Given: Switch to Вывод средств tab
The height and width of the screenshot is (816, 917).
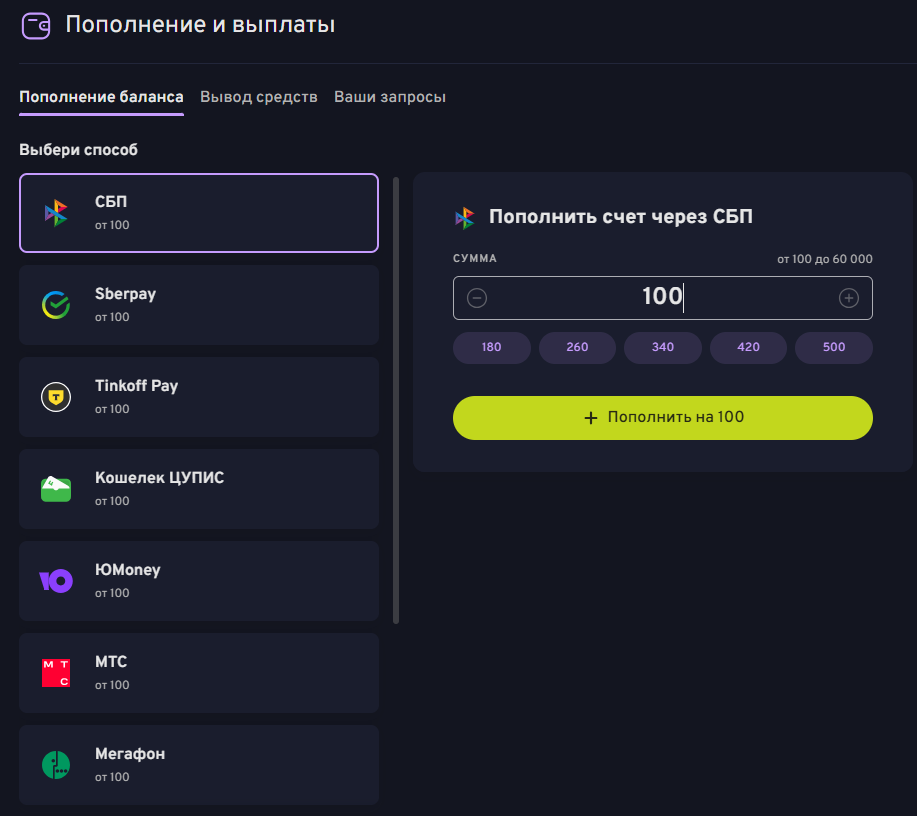Looking at the screenshot, I should [259, 97].
